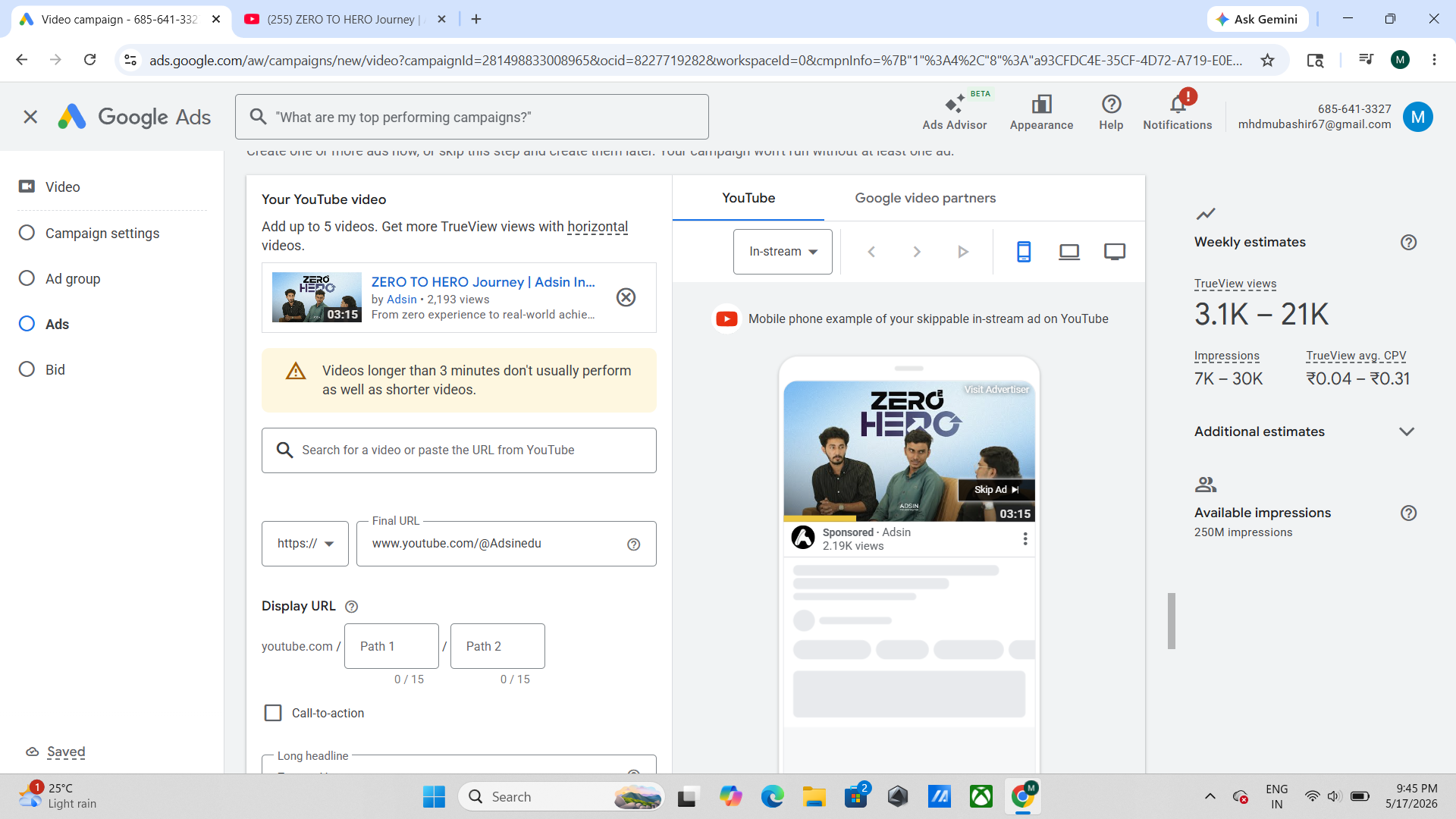Go to the next ad preview
Image resolution: width=1456 pixels, height=819 pixels.
pos(917,252)
